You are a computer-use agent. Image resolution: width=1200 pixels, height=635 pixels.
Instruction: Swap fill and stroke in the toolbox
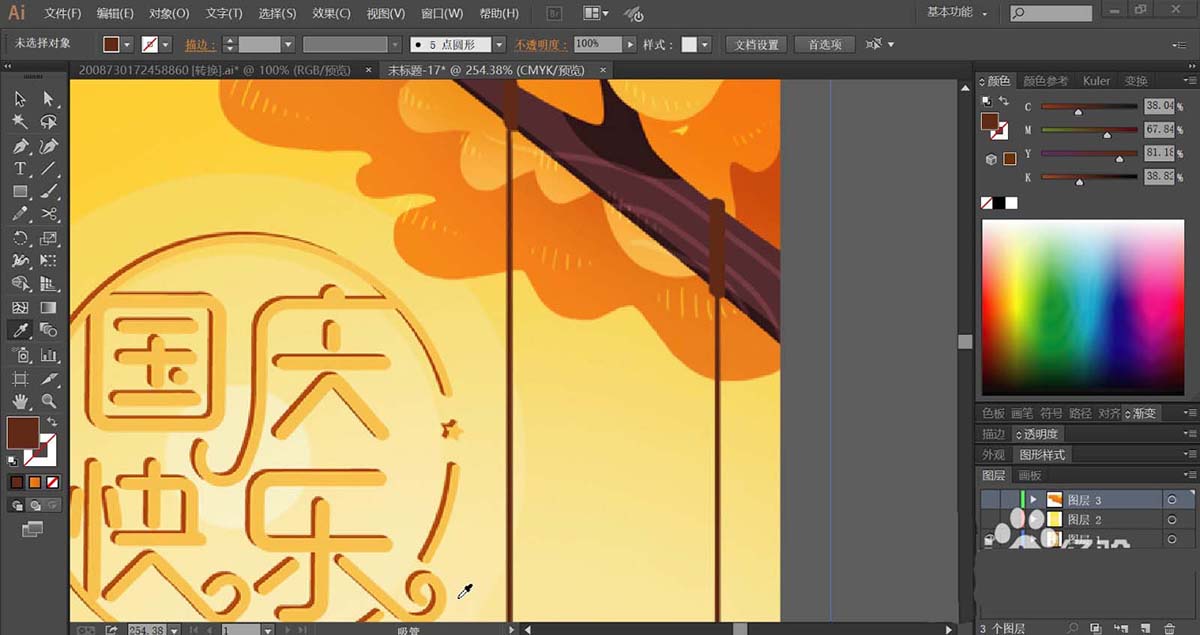point(50,423)
